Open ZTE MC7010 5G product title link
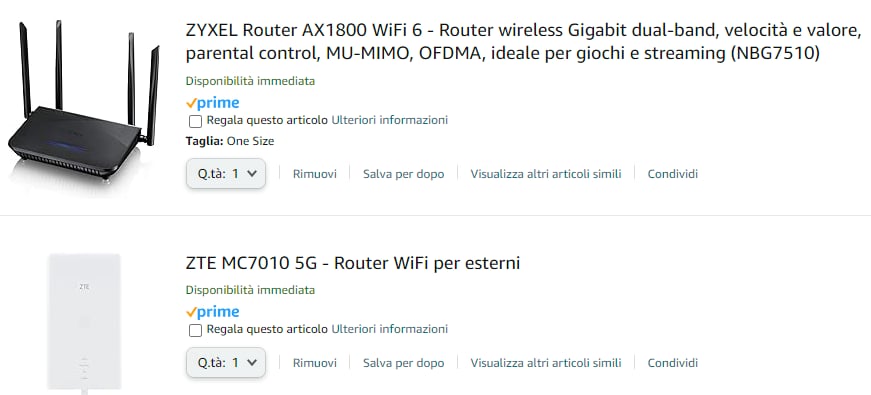This screenshot has width=871, height=395. pos(353,263)
